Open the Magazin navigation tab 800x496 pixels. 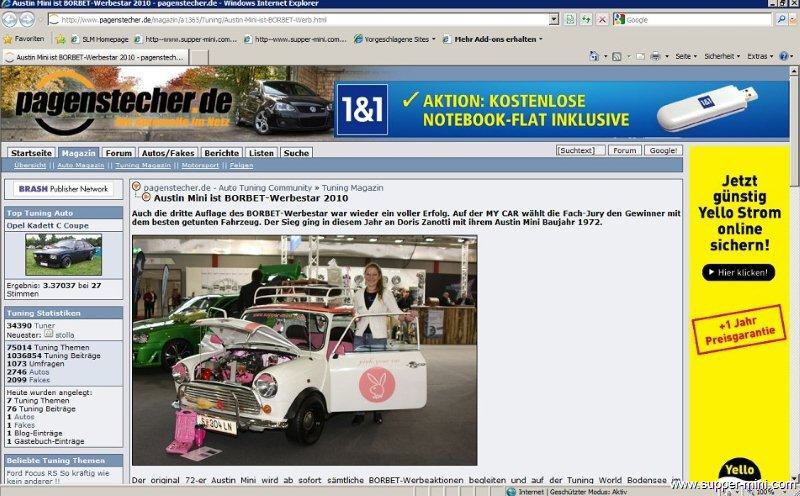79,153
